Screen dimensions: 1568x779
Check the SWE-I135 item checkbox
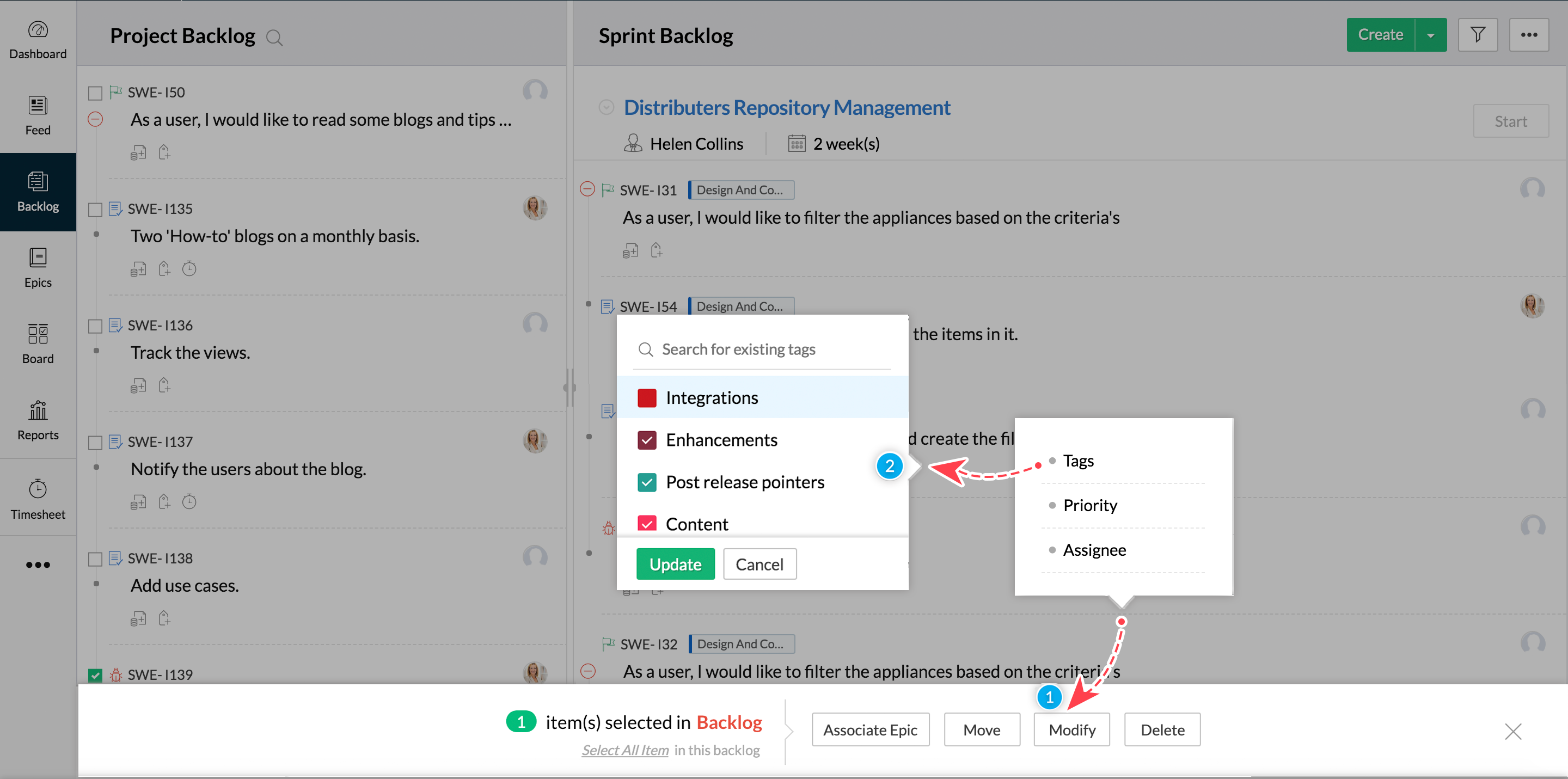click(95, 210)
